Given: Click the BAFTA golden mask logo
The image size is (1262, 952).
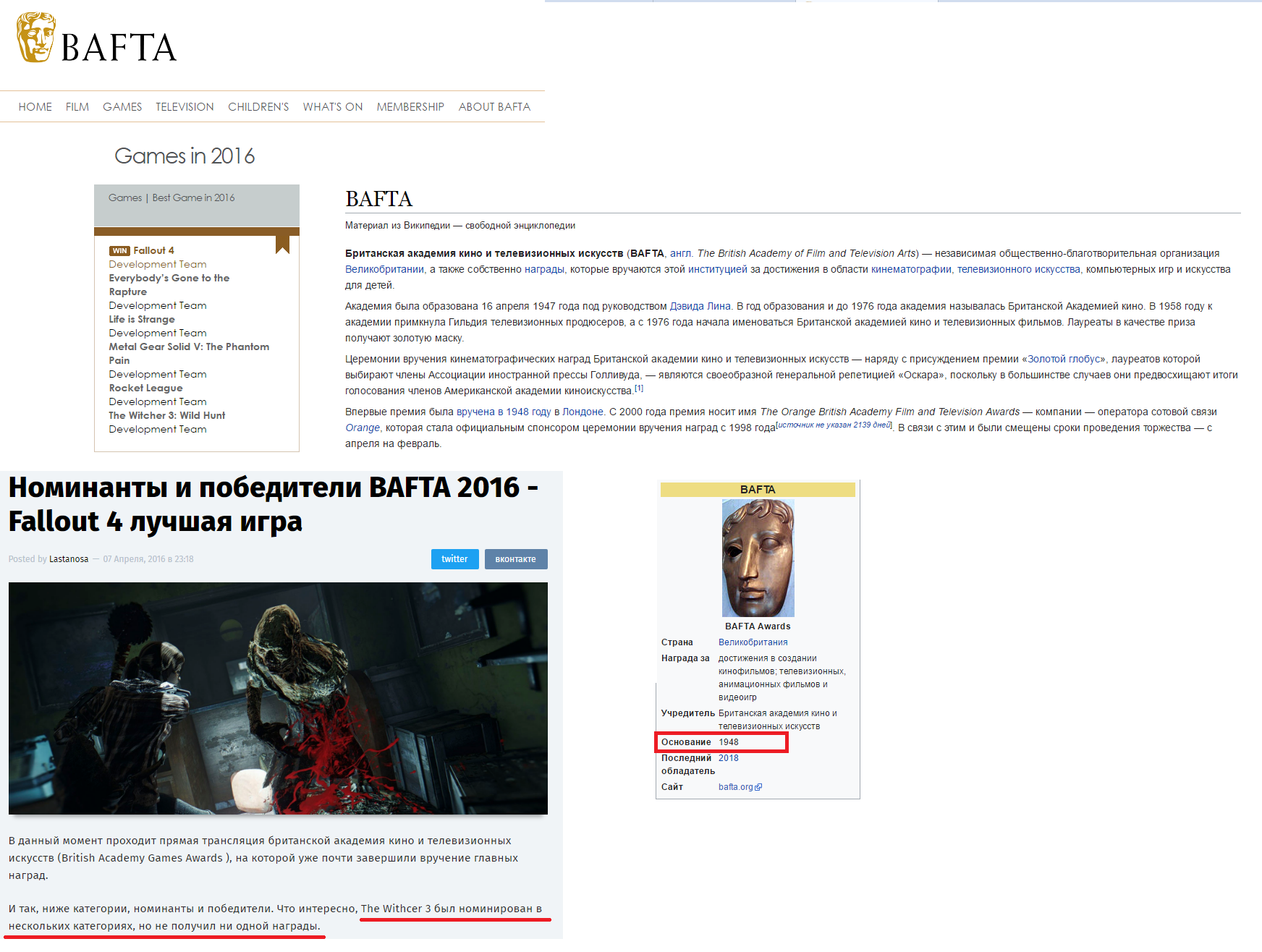Looking at the screenshot, I should point(36,37).
